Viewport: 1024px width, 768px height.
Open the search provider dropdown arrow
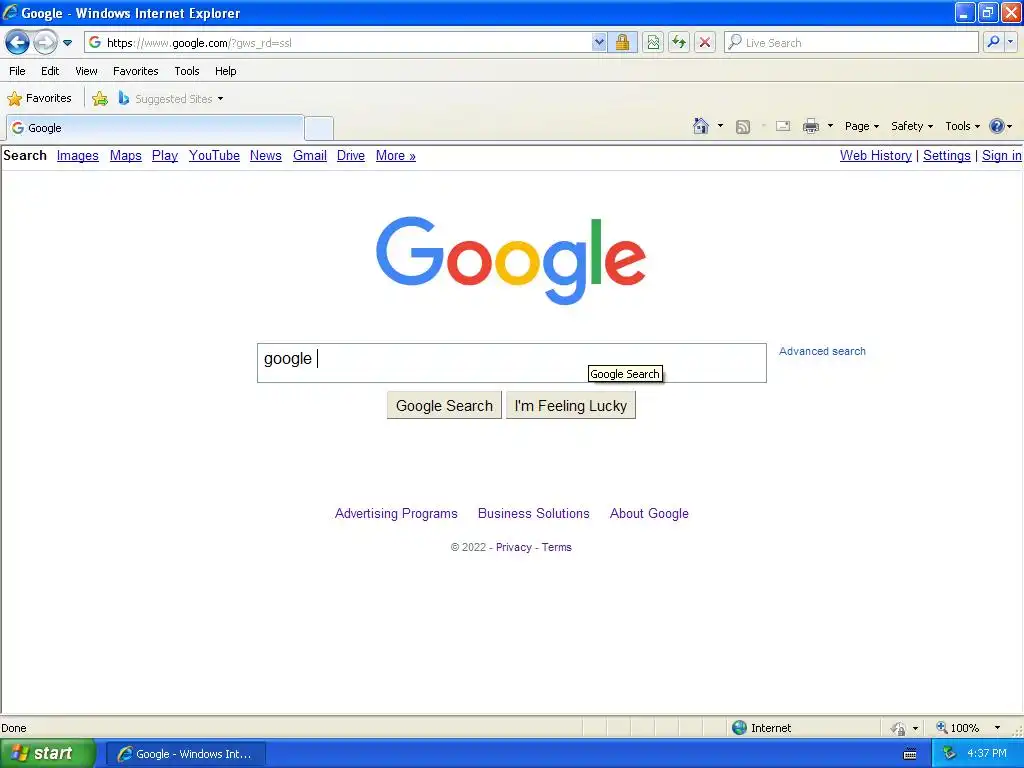[x=1010, y=42]
